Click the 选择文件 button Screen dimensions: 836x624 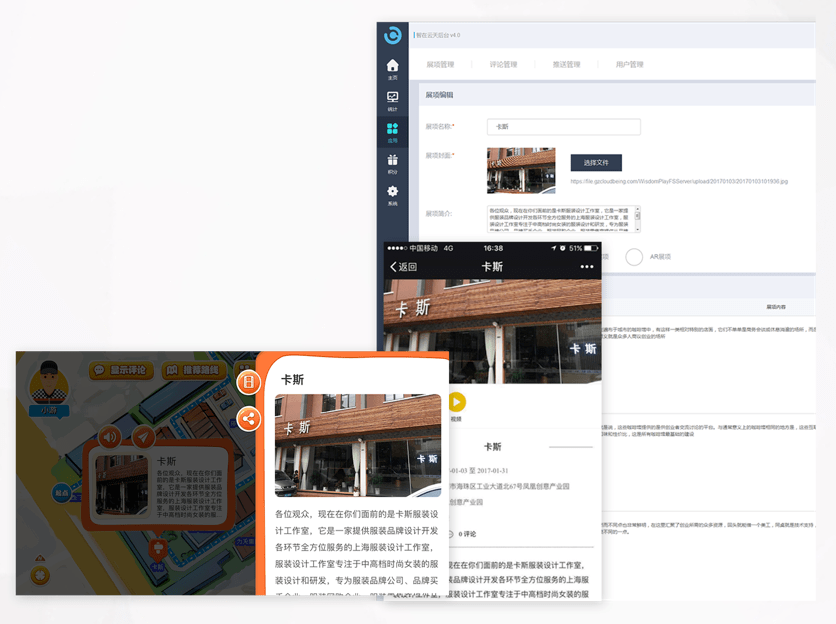(596, 163)
